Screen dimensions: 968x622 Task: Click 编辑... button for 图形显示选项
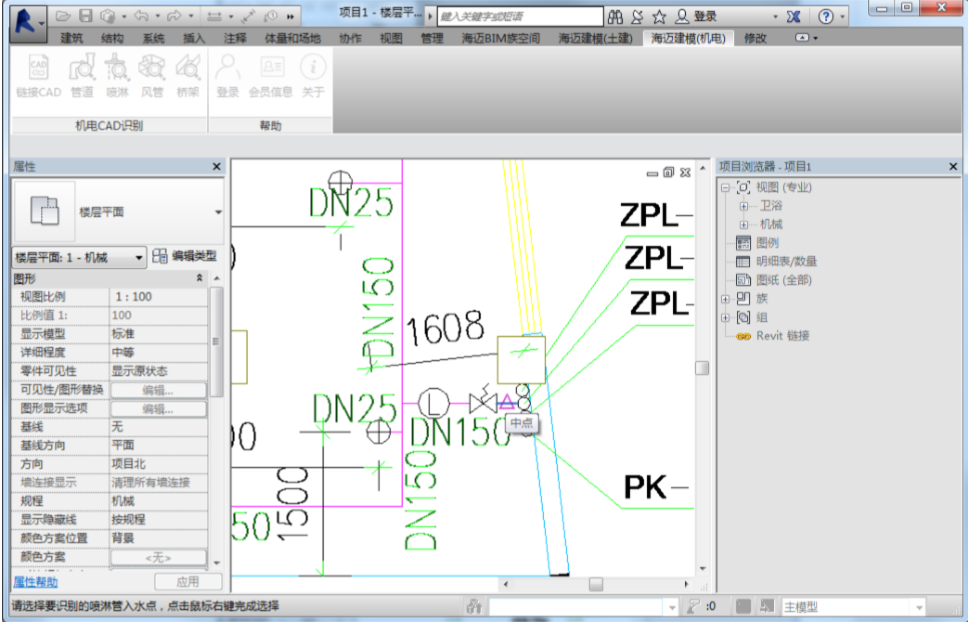(x=159, y=408)
